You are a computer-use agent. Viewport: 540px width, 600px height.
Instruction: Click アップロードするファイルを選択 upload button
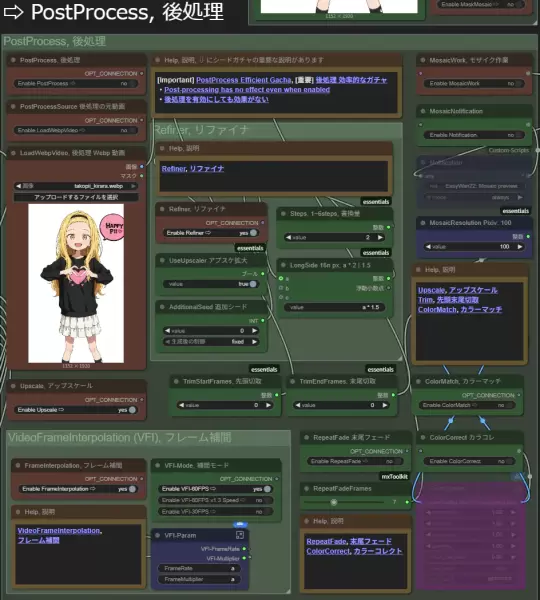click(76, 197)
